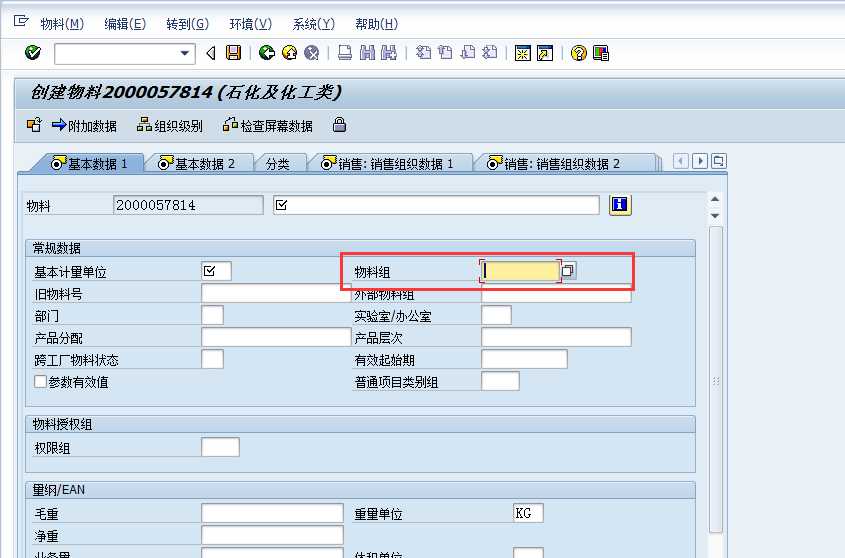Click the 检查屏幕数据 button

coord(268,126)
